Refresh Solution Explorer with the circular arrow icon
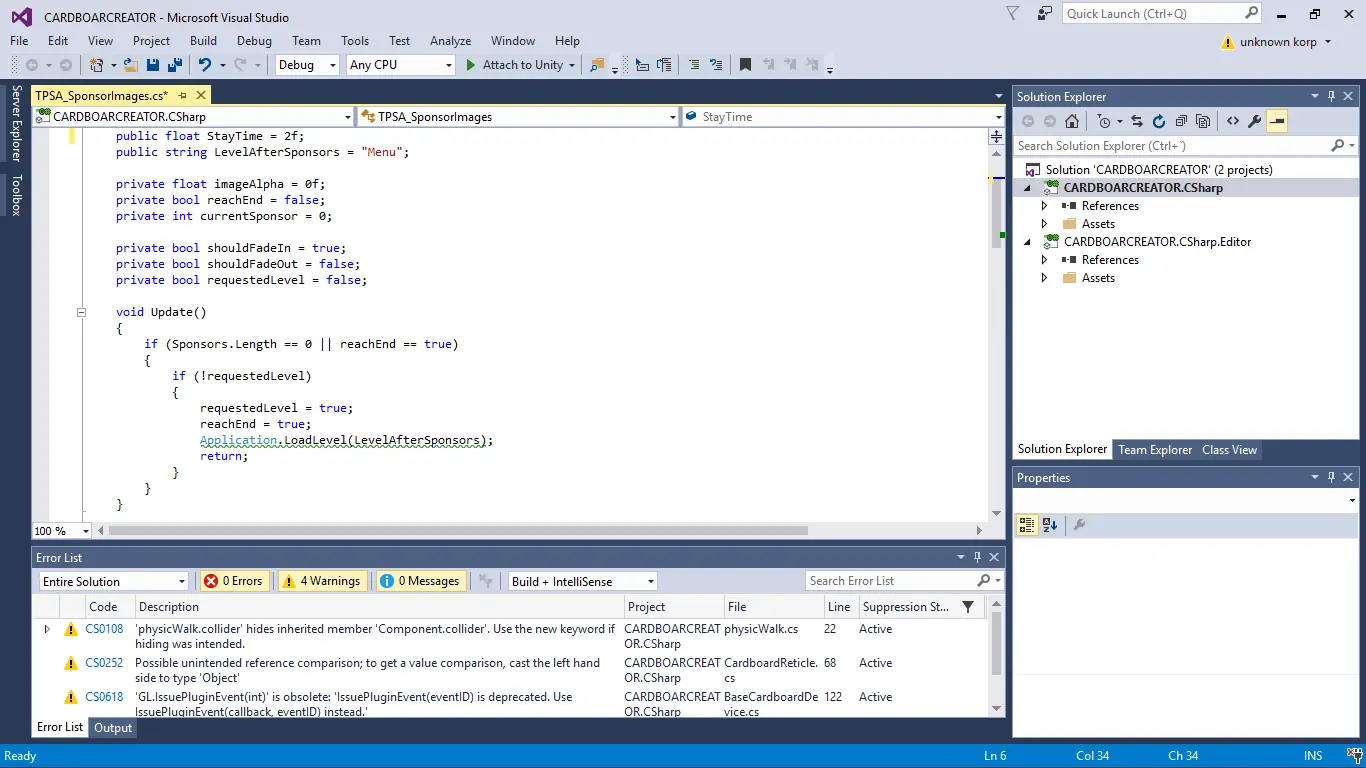The height and width of the screenshot is (768, 1366). (x=1159, y=121)
